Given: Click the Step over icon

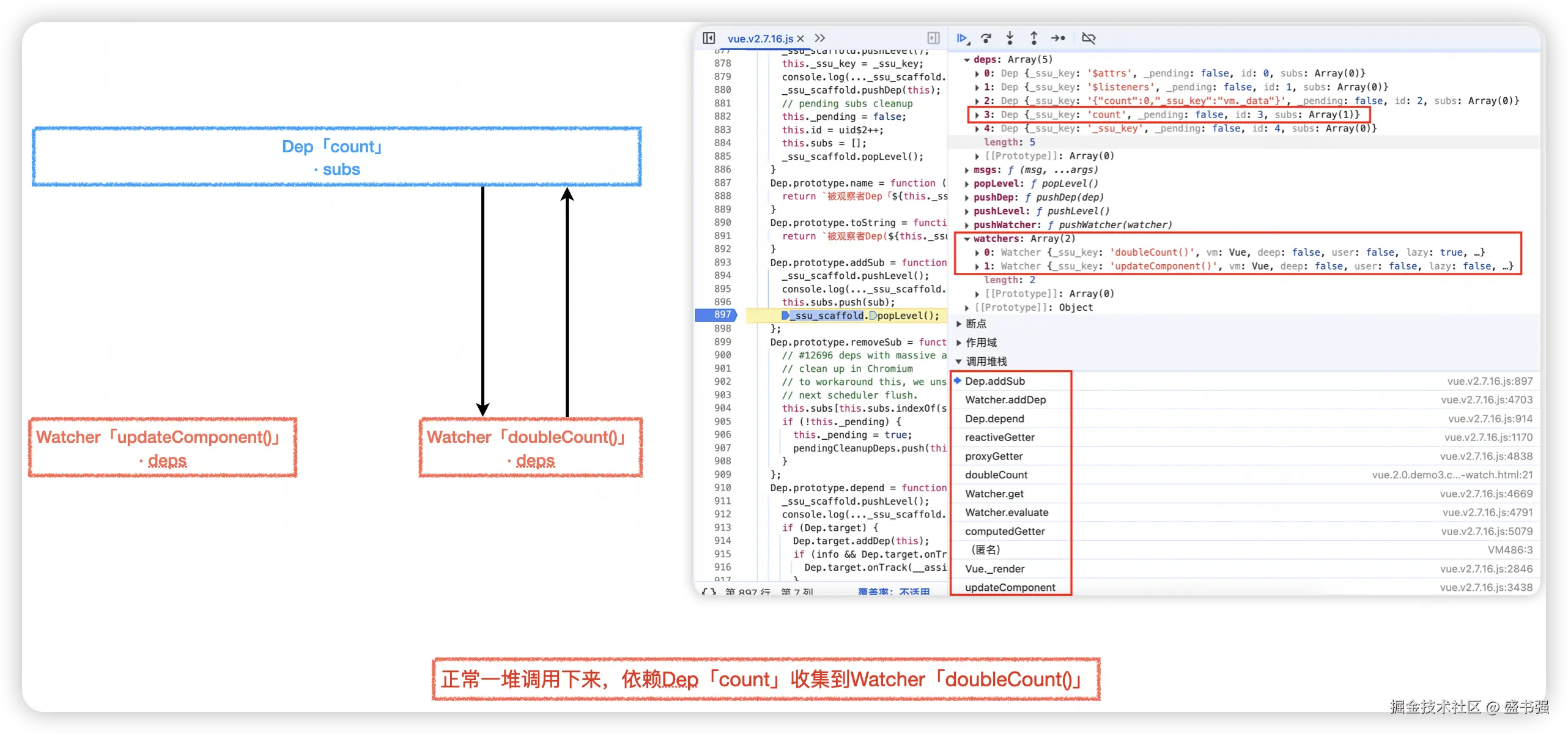Looking at the screenshot, I should pos(986,39).
